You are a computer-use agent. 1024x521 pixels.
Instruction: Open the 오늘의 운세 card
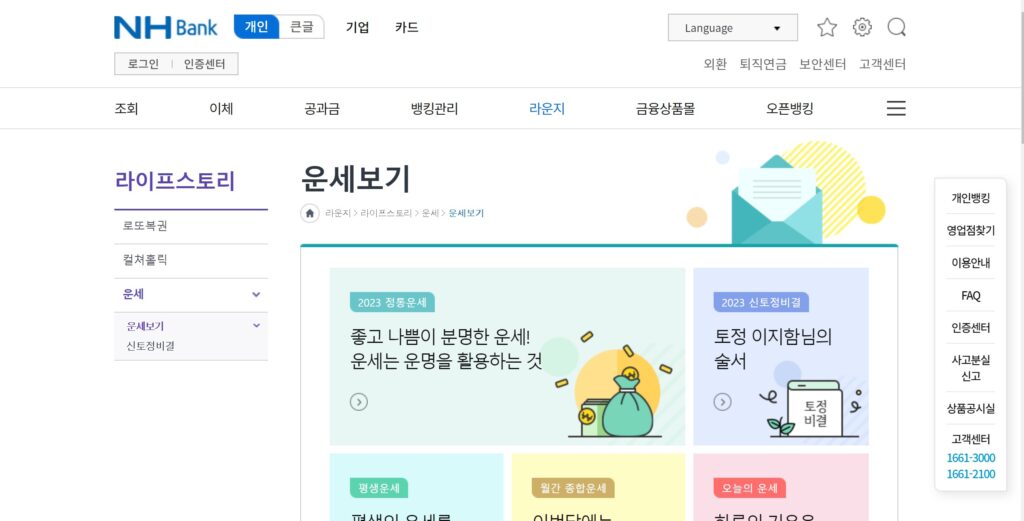click(781, 487)
